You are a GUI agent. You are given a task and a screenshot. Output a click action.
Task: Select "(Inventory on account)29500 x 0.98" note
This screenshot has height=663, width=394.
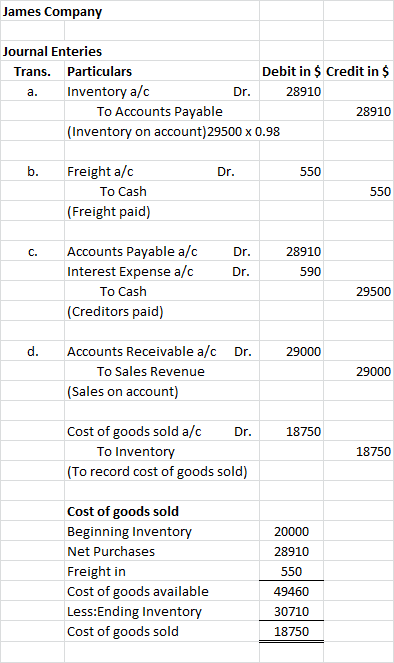tap(173, 132)
